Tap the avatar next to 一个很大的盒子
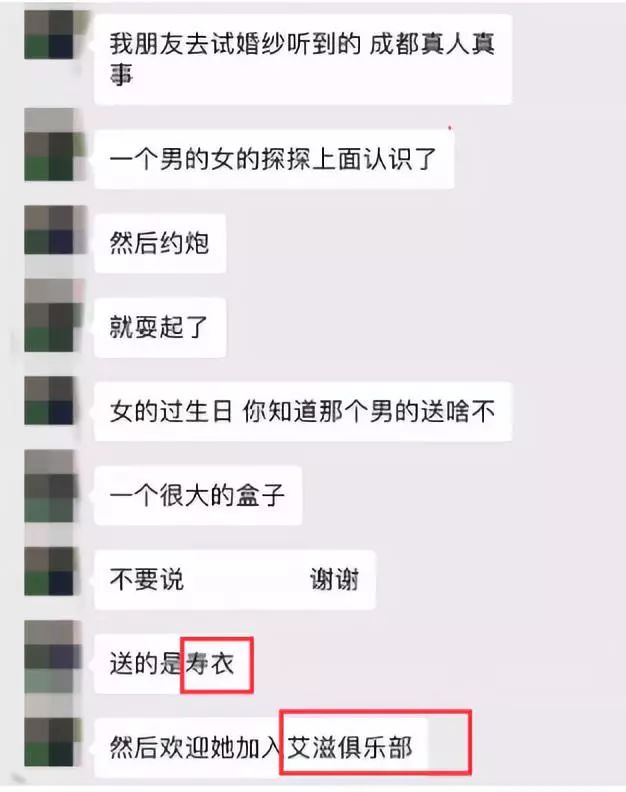The width and height of the screenshot is (626, 792). coord(49,498)
